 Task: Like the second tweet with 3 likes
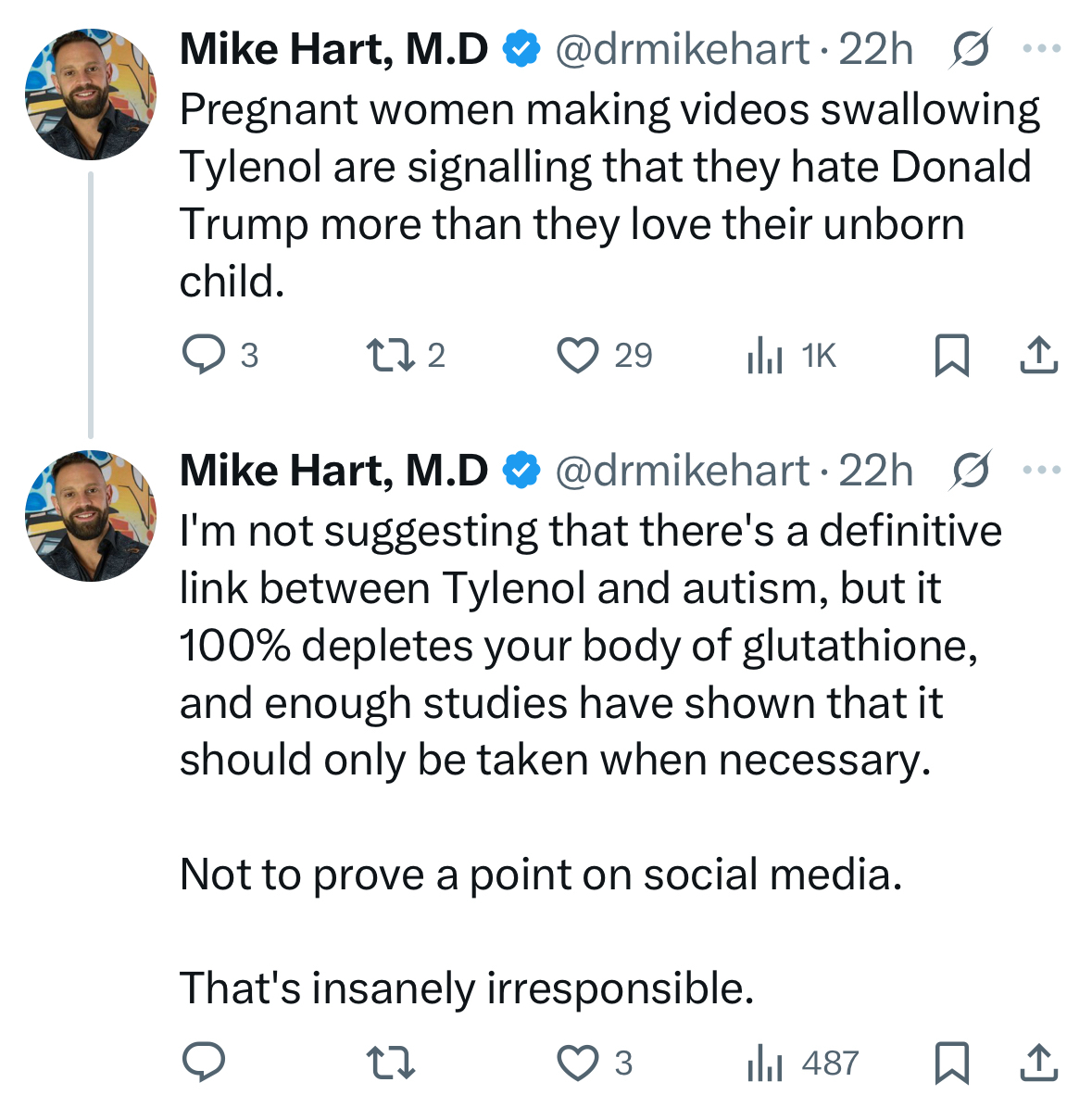click(578, 1062)
